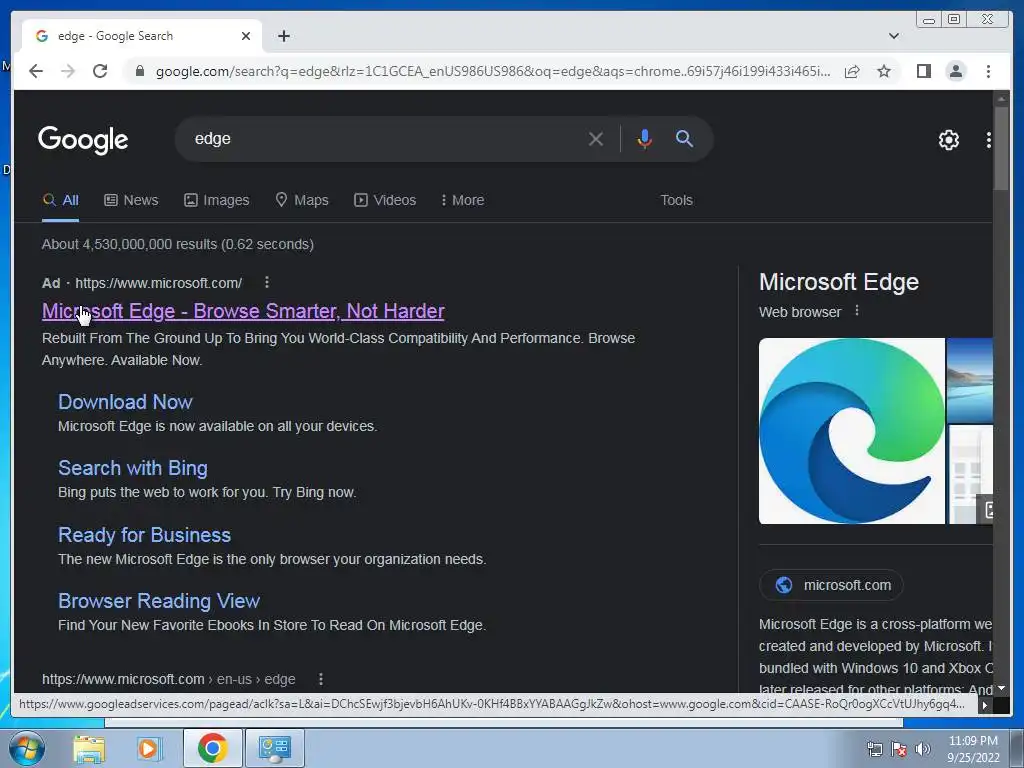Open Windows Explorer from the taskbar
1024x768 pixels.
pos(89,748)
